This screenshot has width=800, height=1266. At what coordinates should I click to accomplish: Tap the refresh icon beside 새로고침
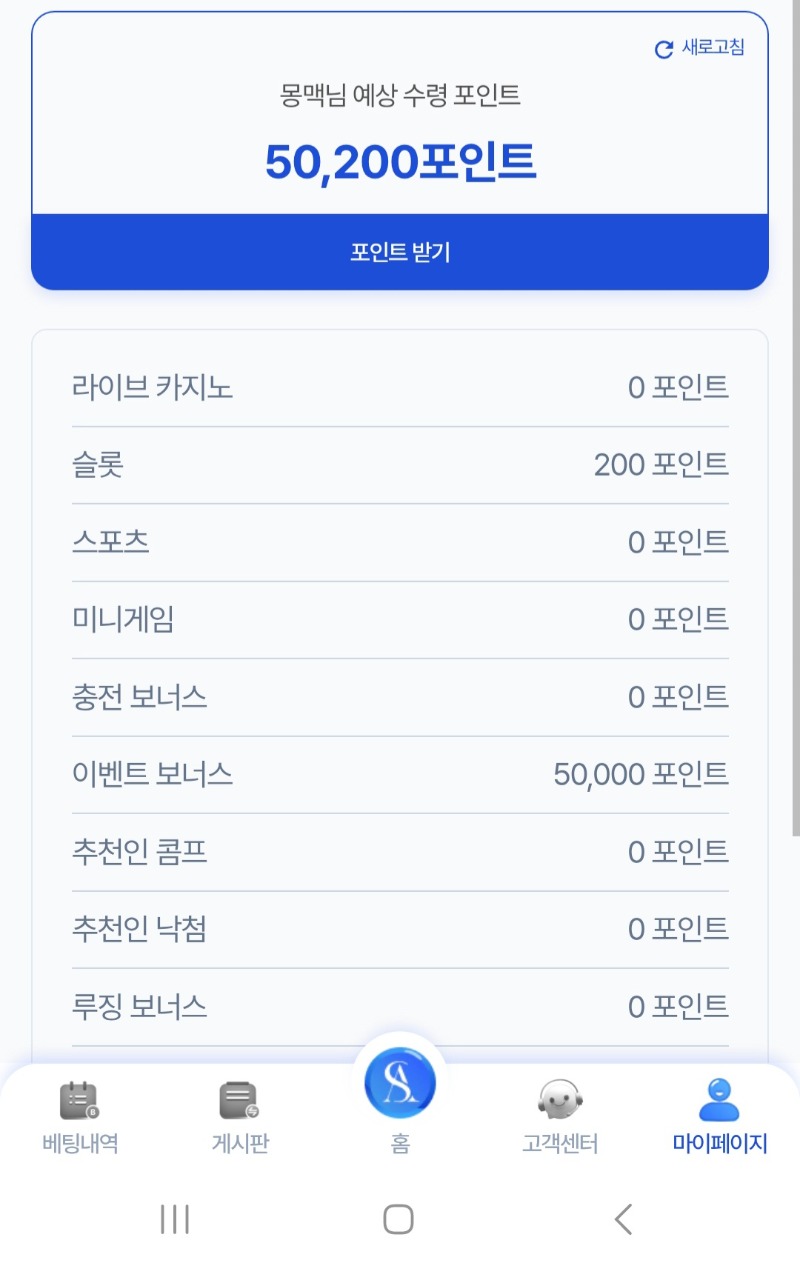pyautogui.click(x=664, y=49)
